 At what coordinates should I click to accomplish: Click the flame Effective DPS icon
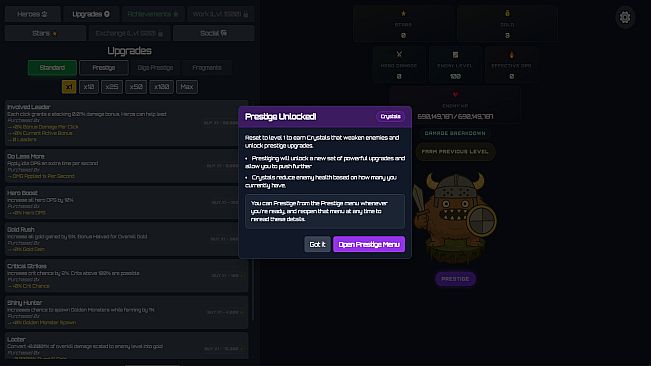point(511,54)
